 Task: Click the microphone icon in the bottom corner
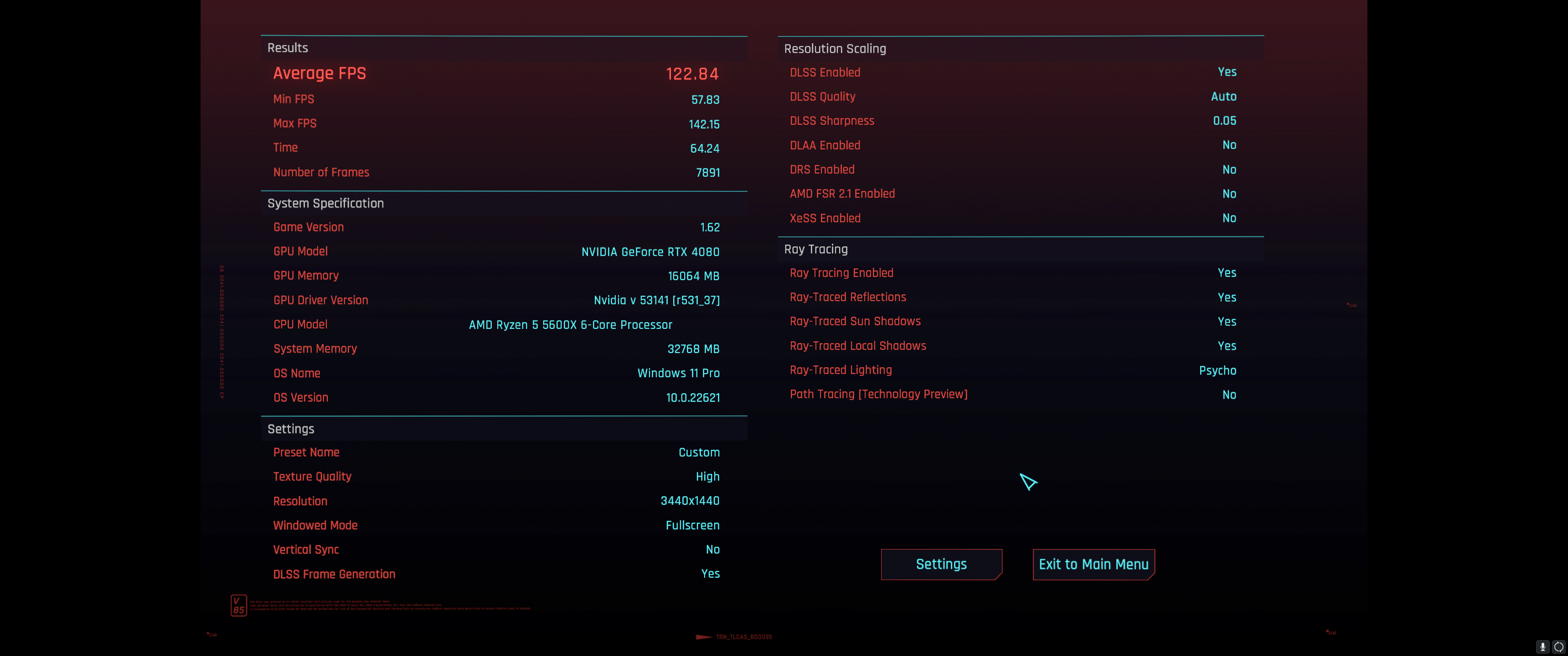pyautogui.click(x=1542, y=647)
